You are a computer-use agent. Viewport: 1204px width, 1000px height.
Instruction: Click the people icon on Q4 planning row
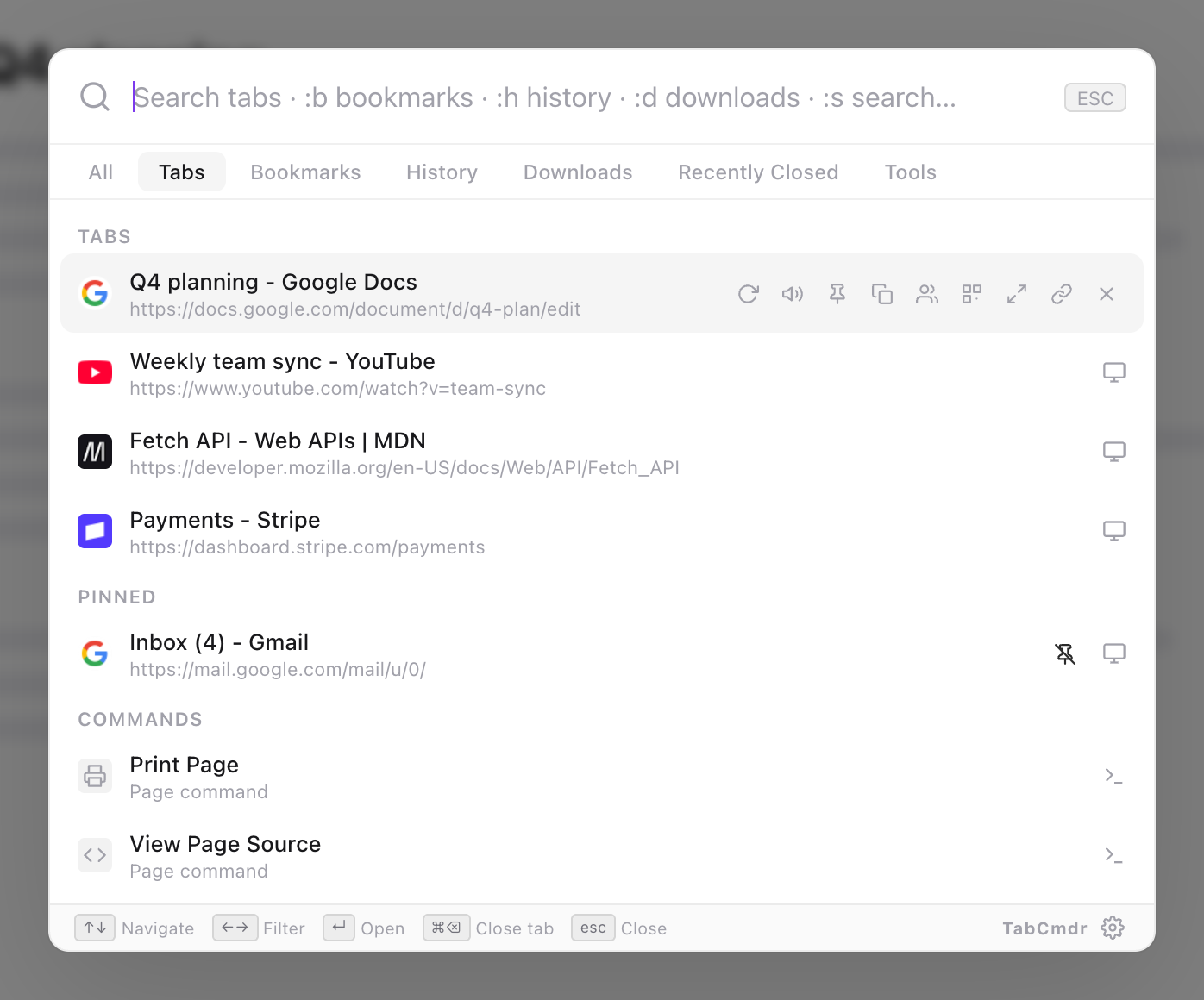[927, 294]
